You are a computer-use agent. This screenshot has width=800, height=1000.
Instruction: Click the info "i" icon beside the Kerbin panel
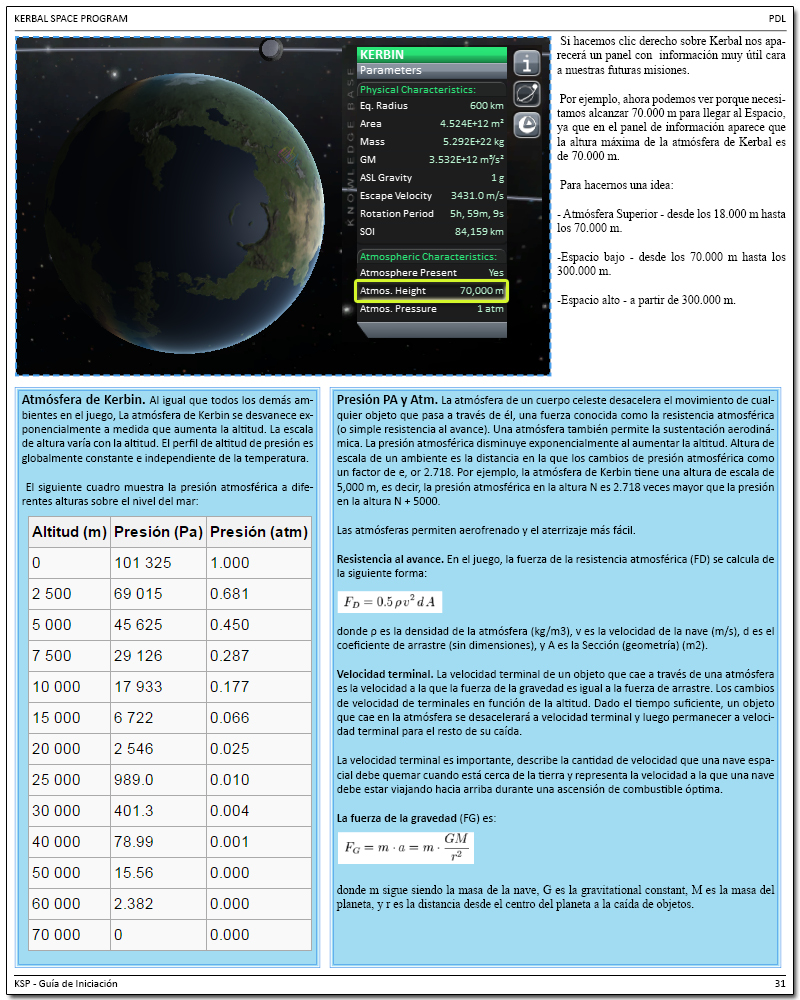527,63
